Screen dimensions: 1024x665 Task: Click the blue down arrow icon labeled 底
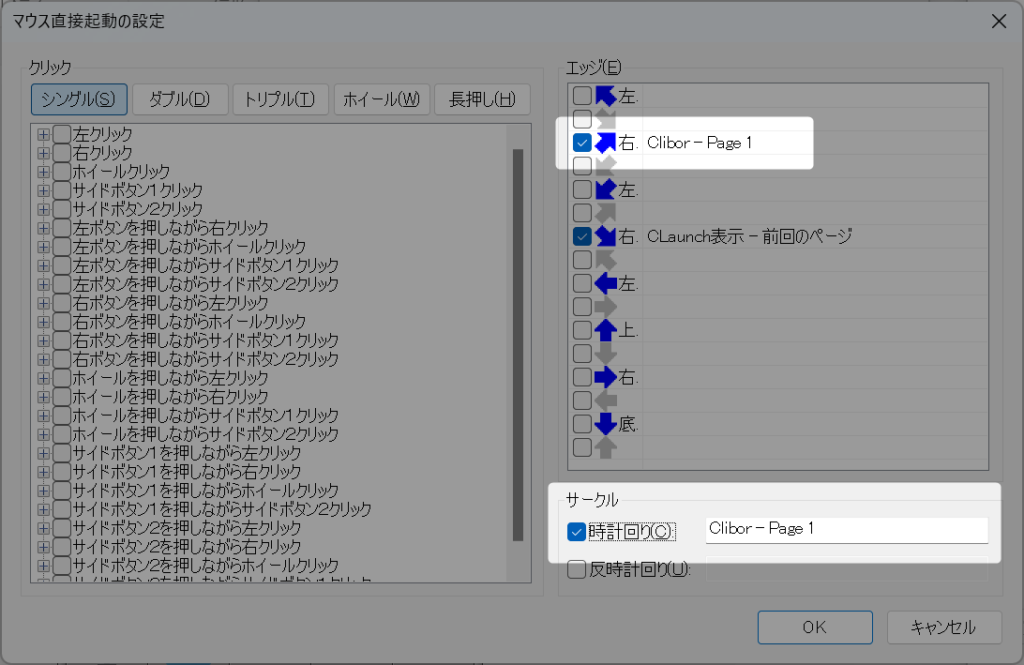[x=606, y=424]
